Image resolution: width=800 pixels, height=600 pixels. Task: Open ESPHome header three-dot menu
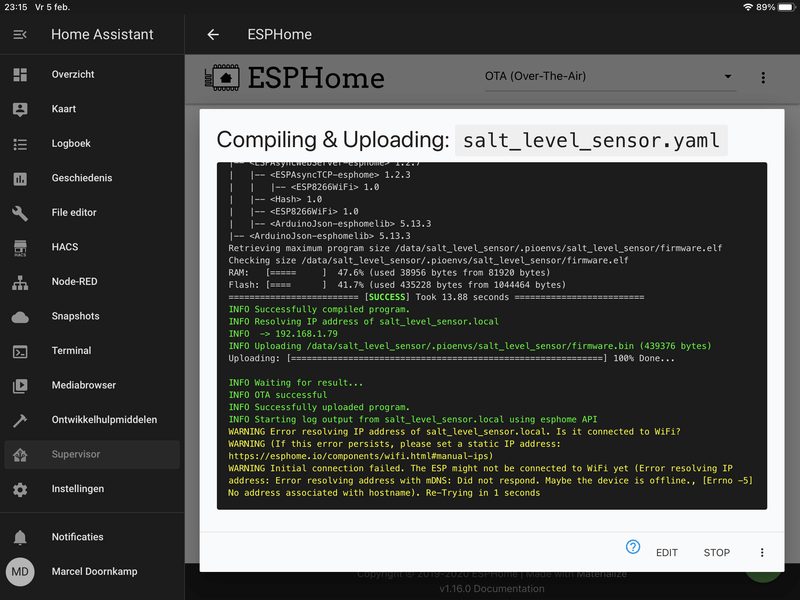coord(763,78)
